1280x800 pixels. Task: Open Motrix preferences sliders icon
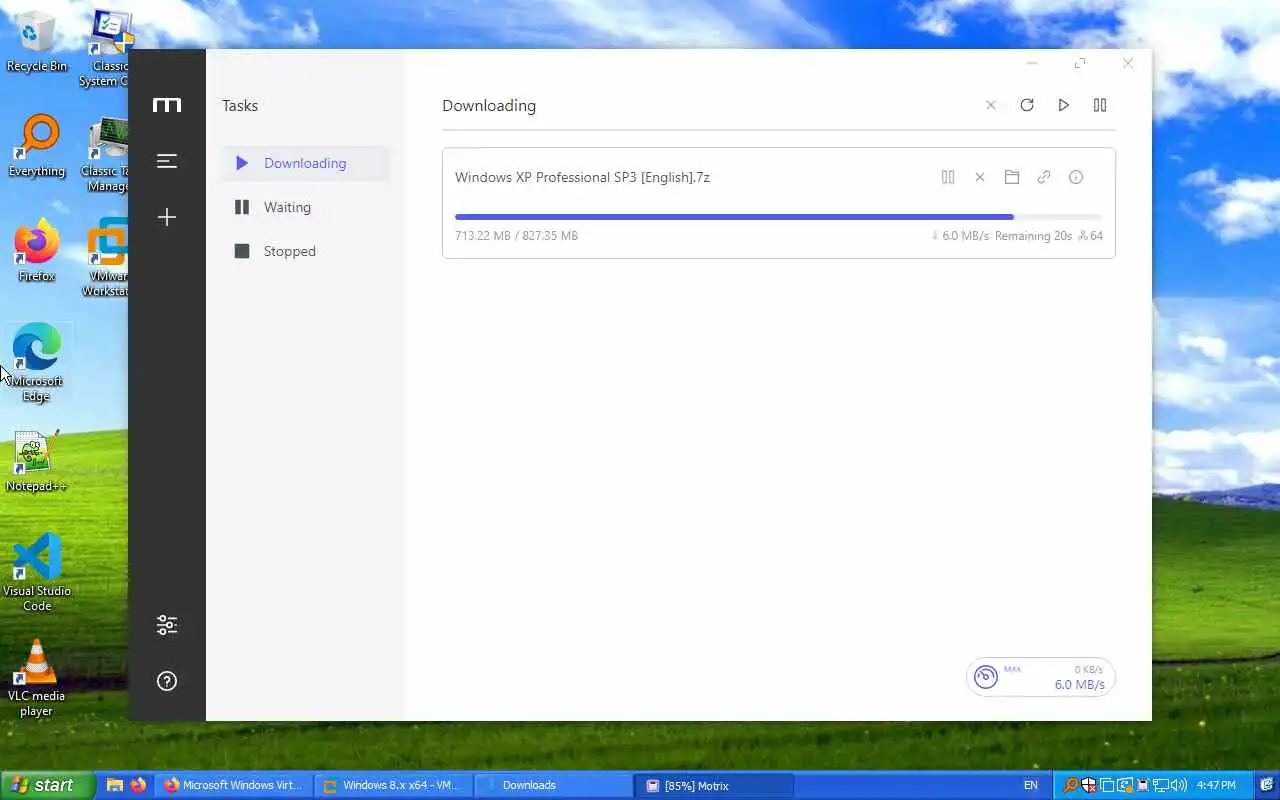click(167, 625)
